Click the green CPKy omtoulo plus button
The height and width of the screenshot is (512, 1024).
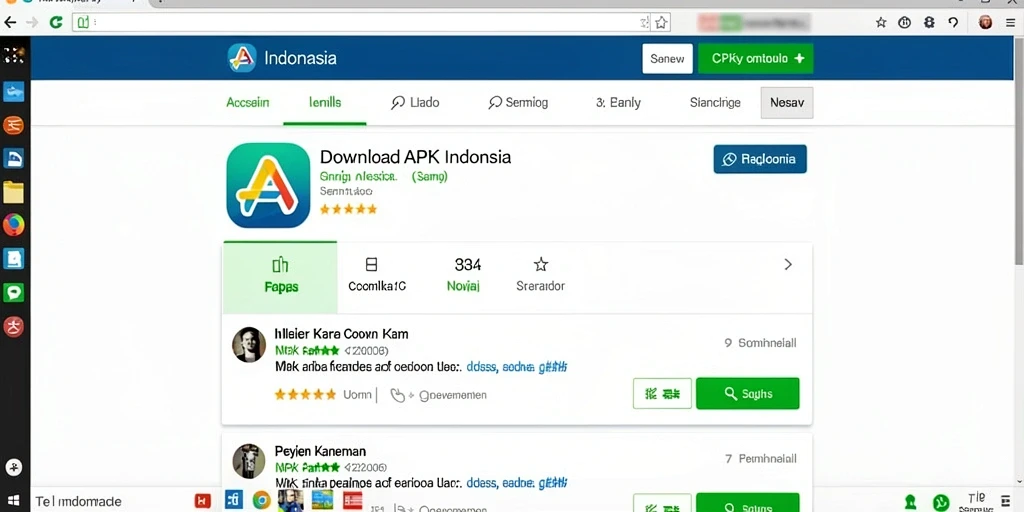pos(756,59)
